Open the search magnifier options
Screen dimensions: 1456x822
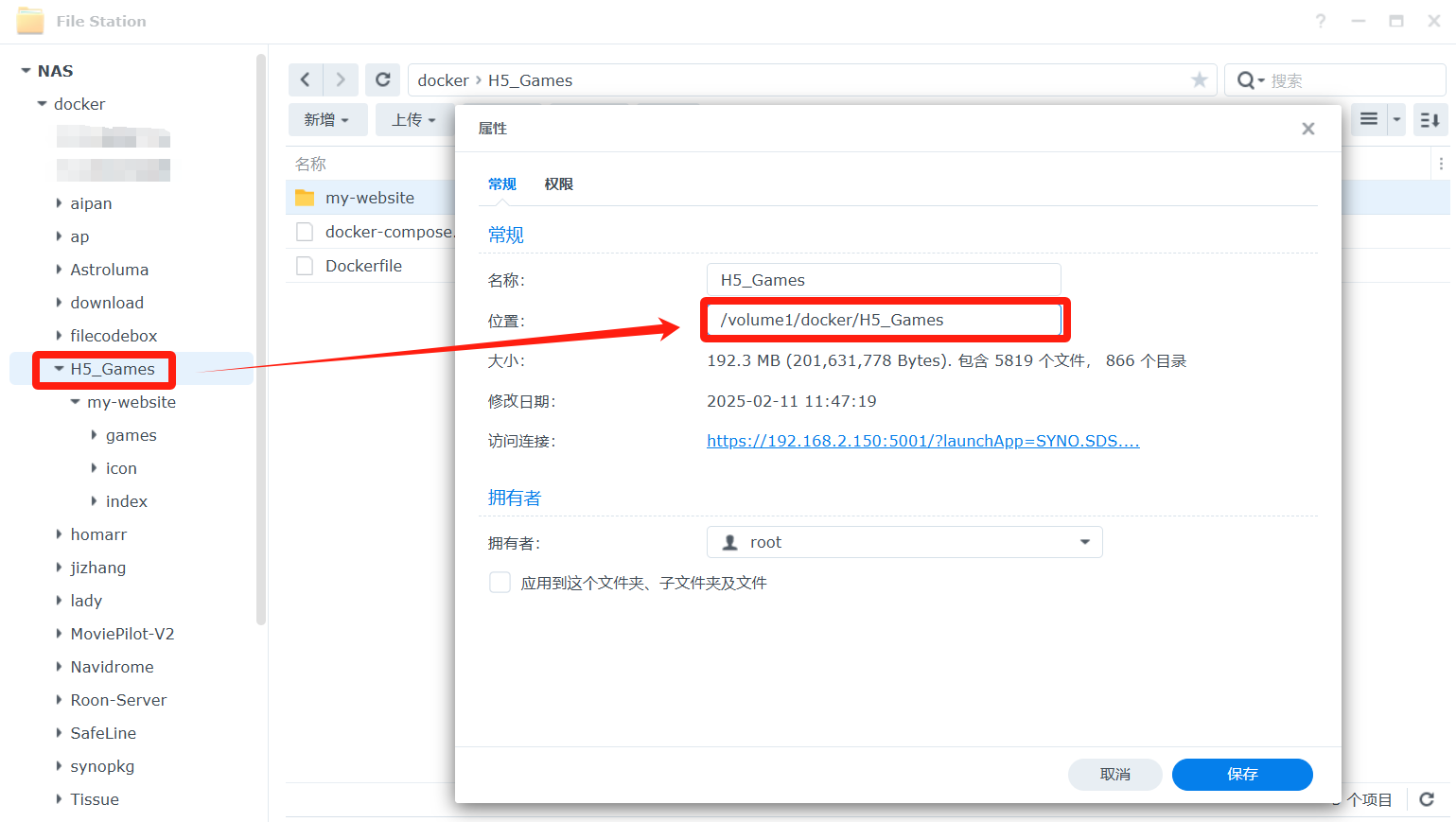(x=1250, y=80)
